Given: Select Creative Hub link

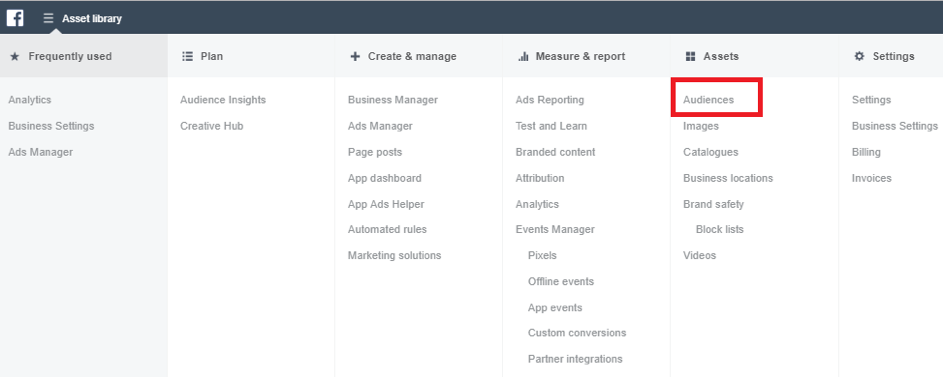Looking at the screenshot, I should point(212,126).
